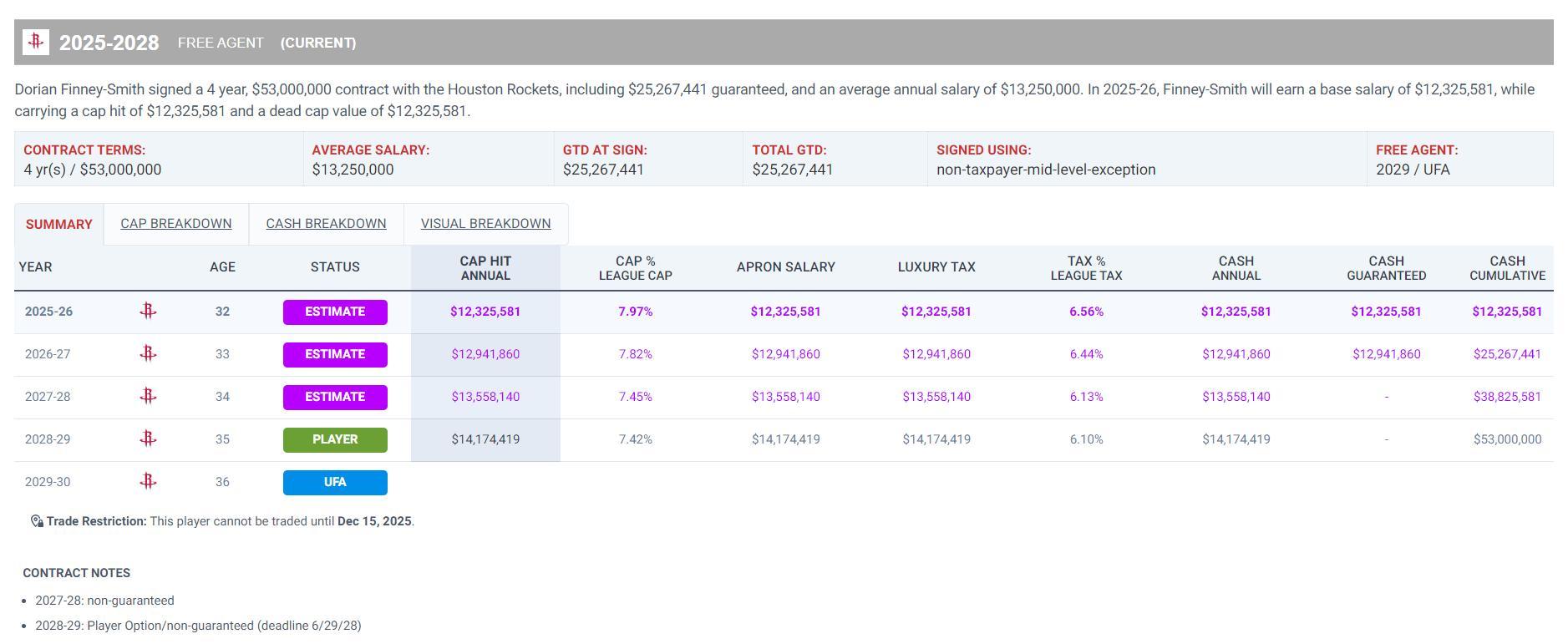Viewport: 1568px width, 644px height.
Task: Click the Cap Hit Annual column header
Action: point(485,268)
